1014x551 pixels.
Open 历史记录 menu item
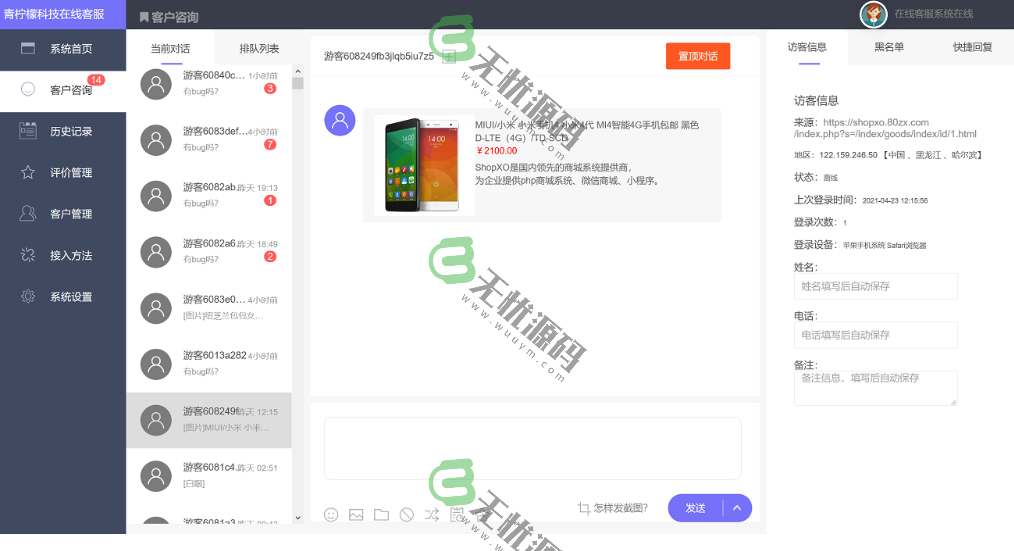coord(63,131)
